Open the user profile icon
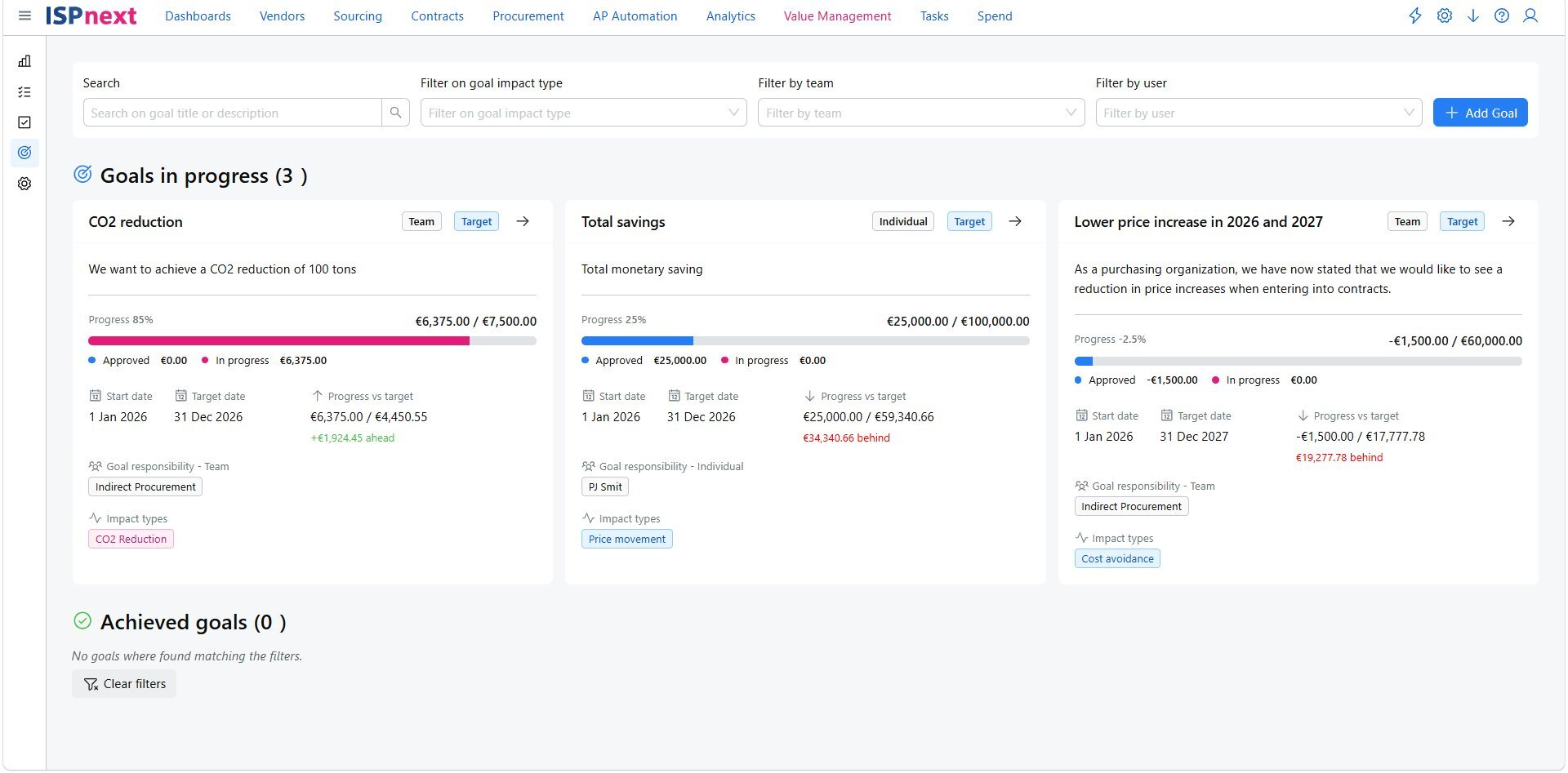Viewport: 1568px width, 773px height. (1530, 16)
